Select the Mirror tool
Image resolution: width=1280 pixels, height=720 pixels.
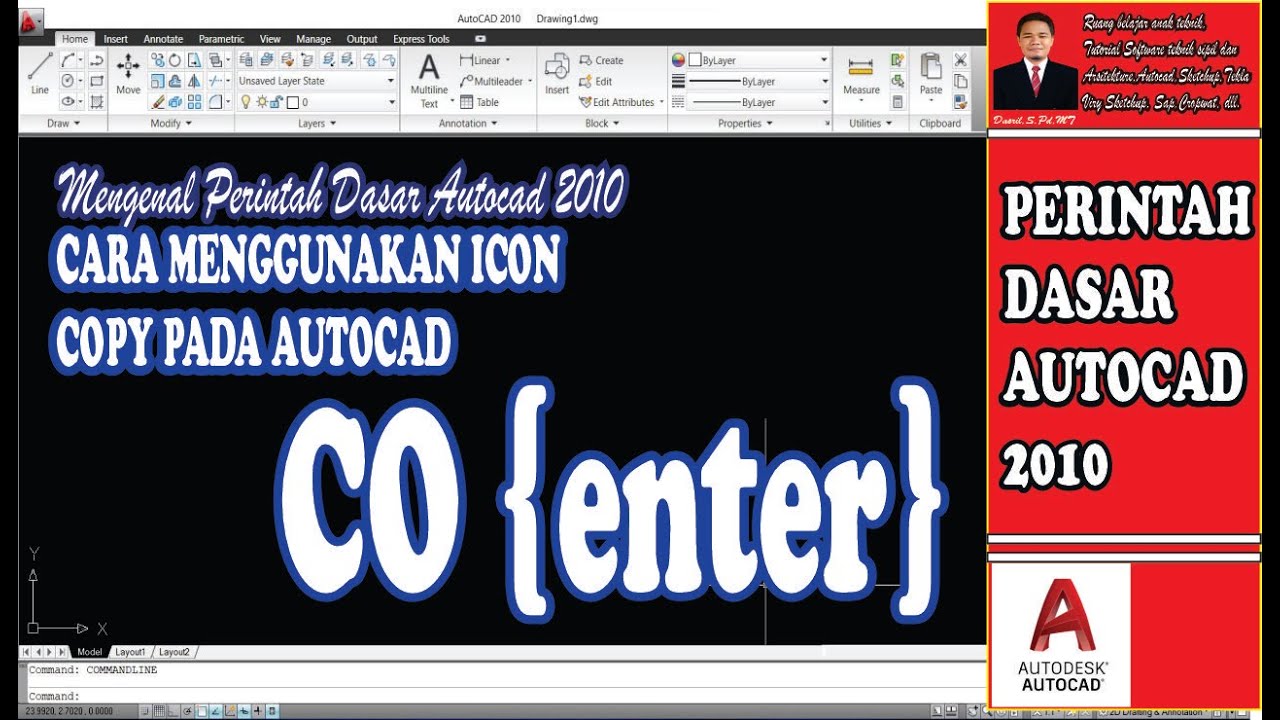pyautogui.click(x=194, y=81)
